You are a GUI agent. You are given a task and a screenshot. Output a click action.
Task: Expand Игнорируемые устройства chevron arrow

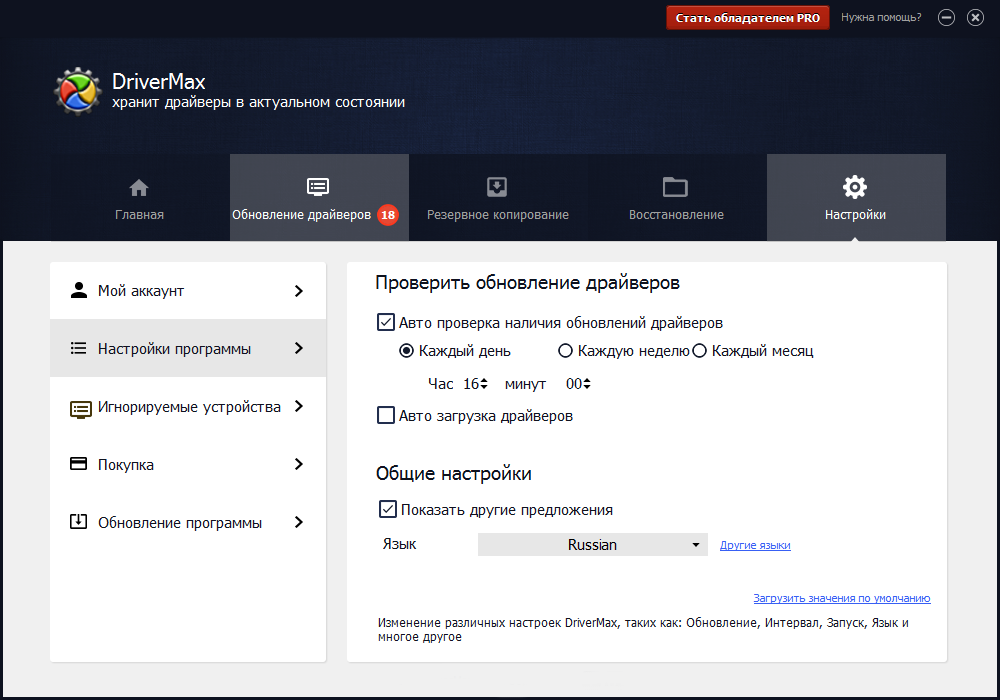[x=298, y=406]
